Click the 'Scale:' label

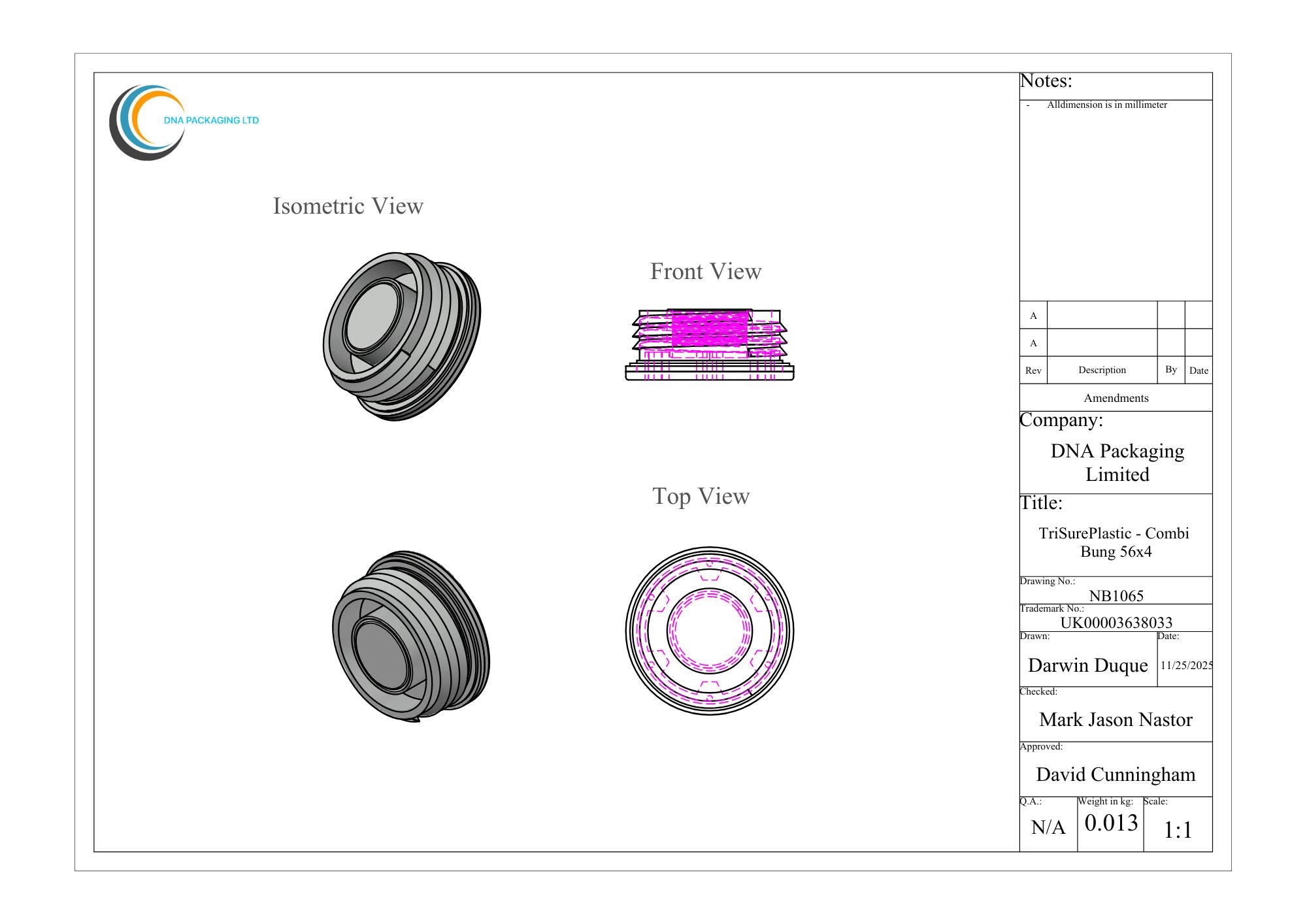point(1155,801)
